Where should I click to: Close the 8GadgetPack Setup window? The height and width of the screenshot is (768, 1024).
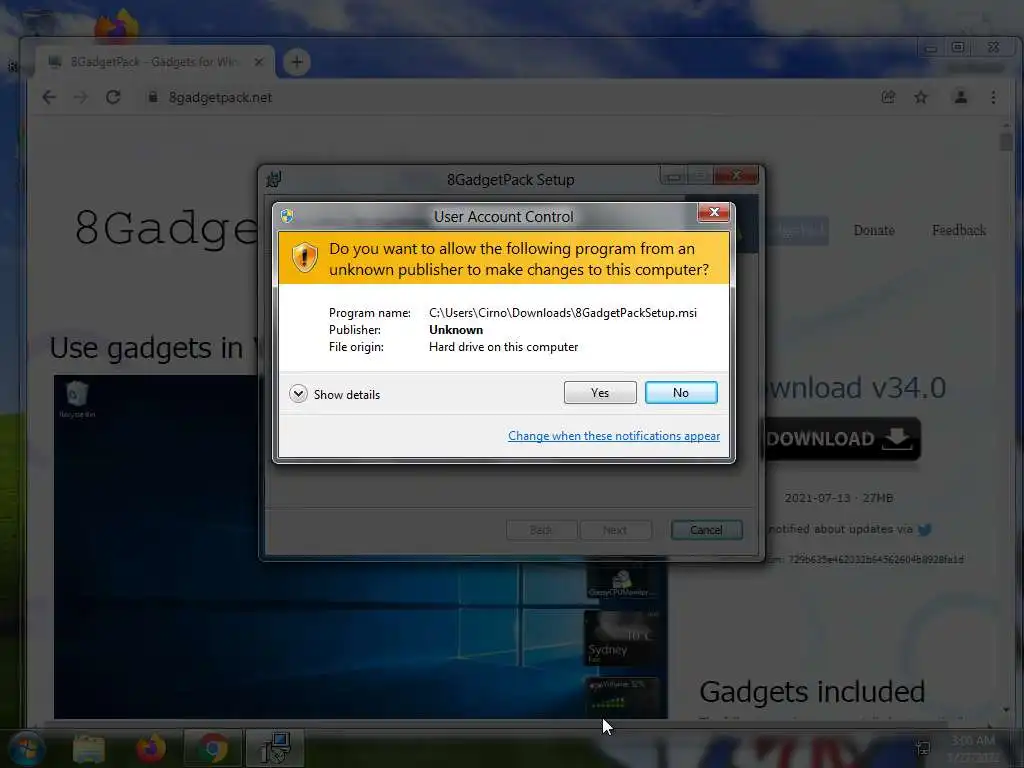click(736, 176)
